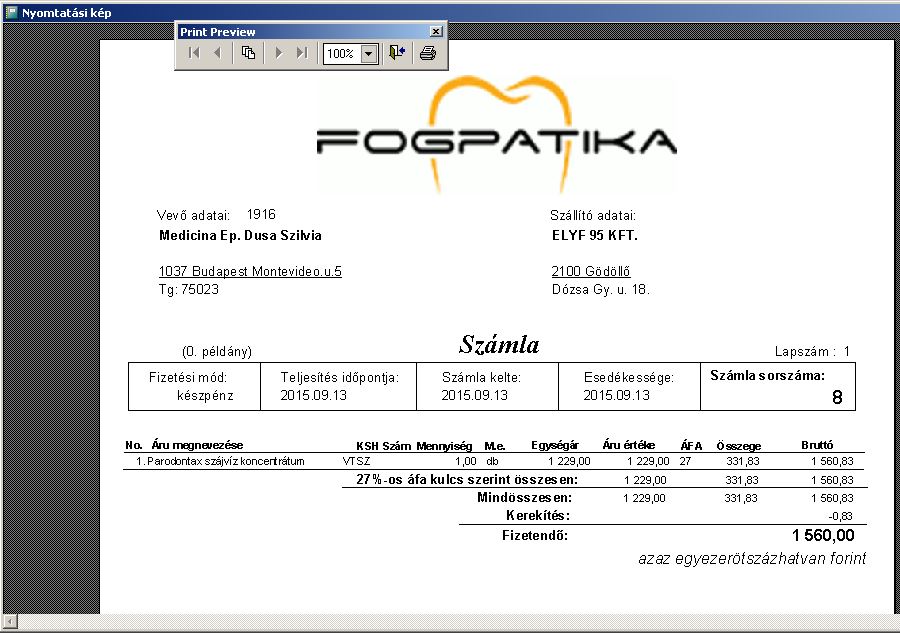Click the "Mennyiség" column header
This screenshot has width=900, height=633.
pyautogui.click(x=444, y=446)
